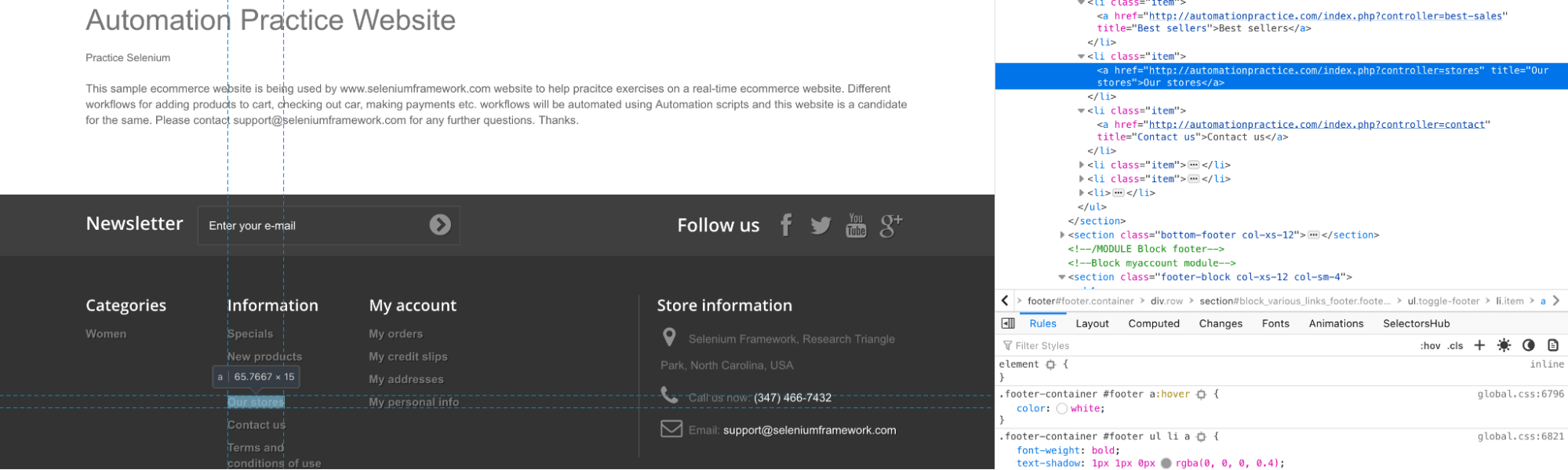Image resolution: width=1568 pixels, height=470 pixels.
Task: Toggle light color scheme simulation sun icon
Action: tap(1504, 345)
